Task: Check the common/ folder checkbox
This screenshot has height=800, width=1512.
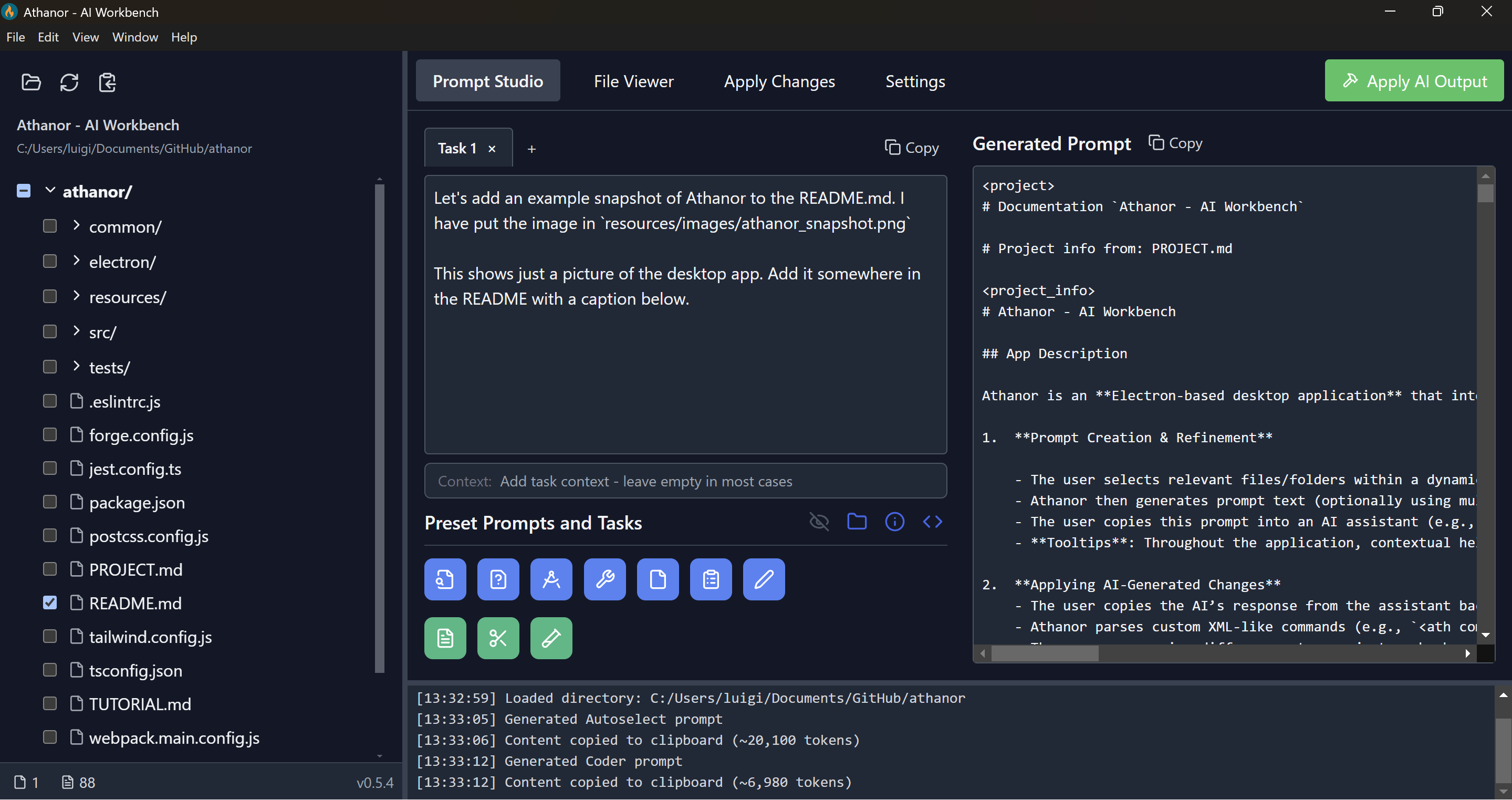Action: 50,226
